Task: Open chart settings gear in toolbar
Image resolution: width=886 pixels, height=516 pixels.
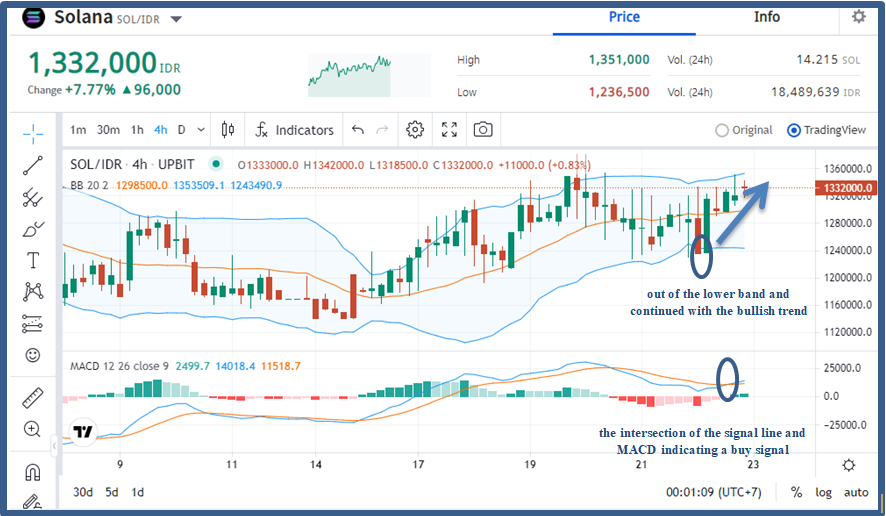Action: [x=415, y=129]
